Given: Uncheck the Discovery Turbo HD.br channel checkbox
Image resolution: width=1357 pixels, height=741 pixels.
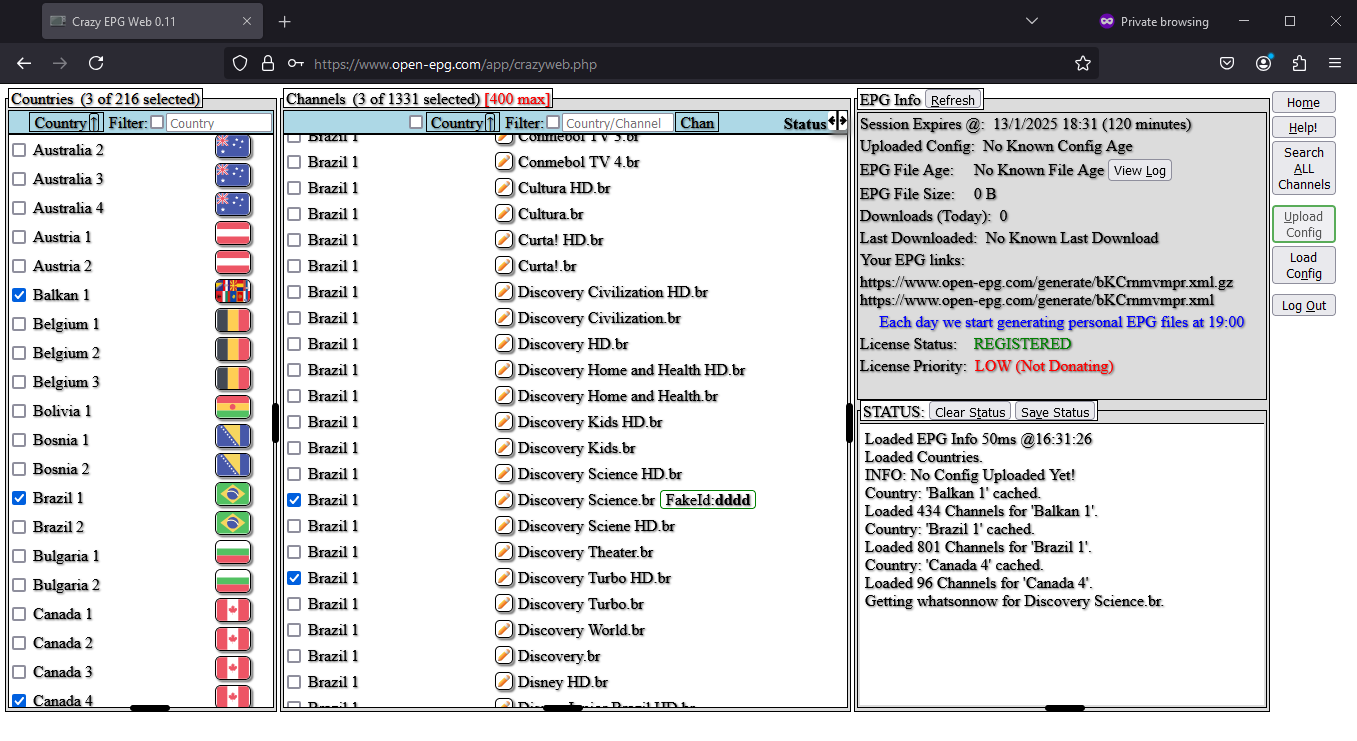Looking at the screenshot, I should [294, 578].
